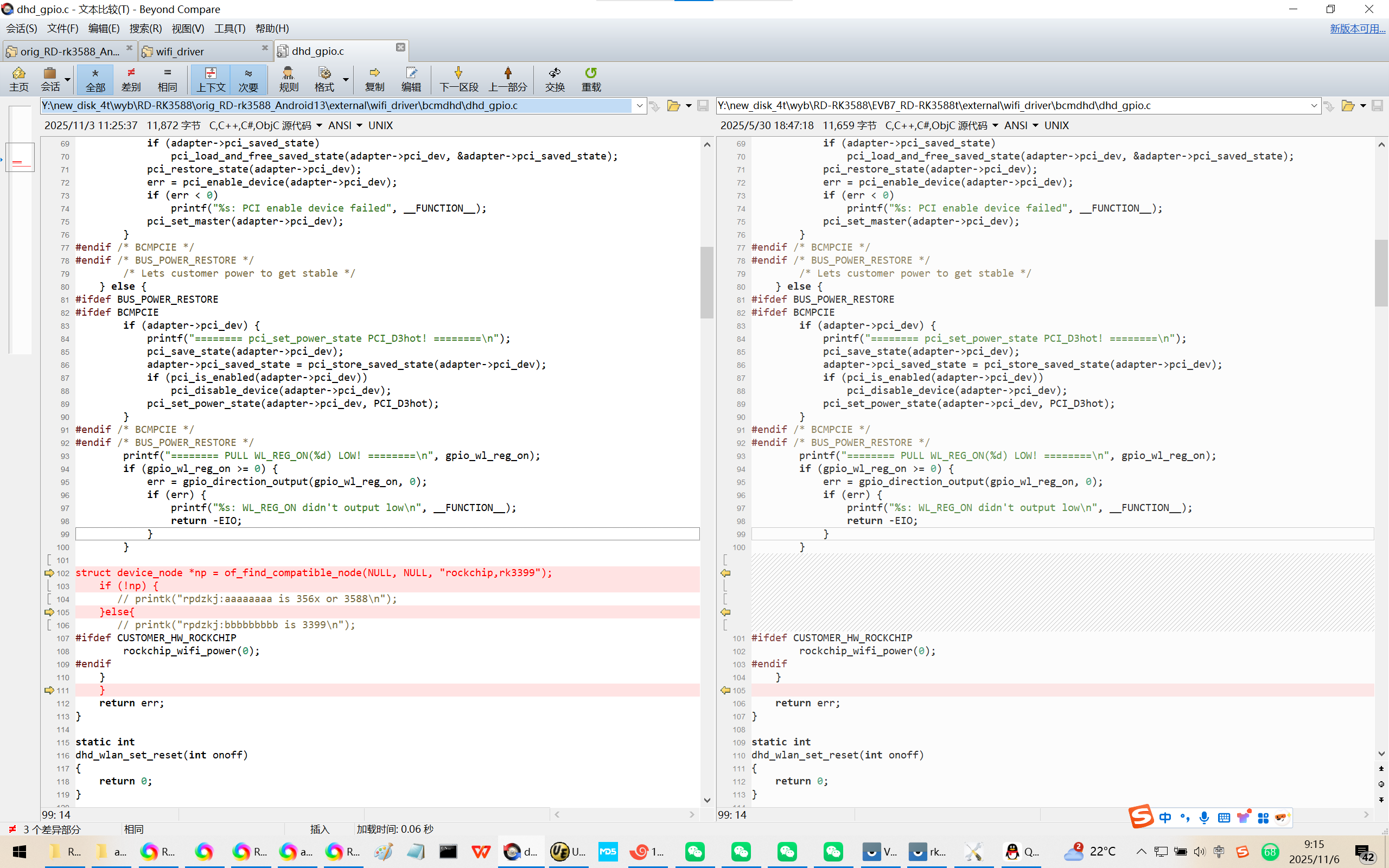Screen dimensions: 1389x868
Task: Open the Format (格式) dropdown arrow
Action: 346,79
